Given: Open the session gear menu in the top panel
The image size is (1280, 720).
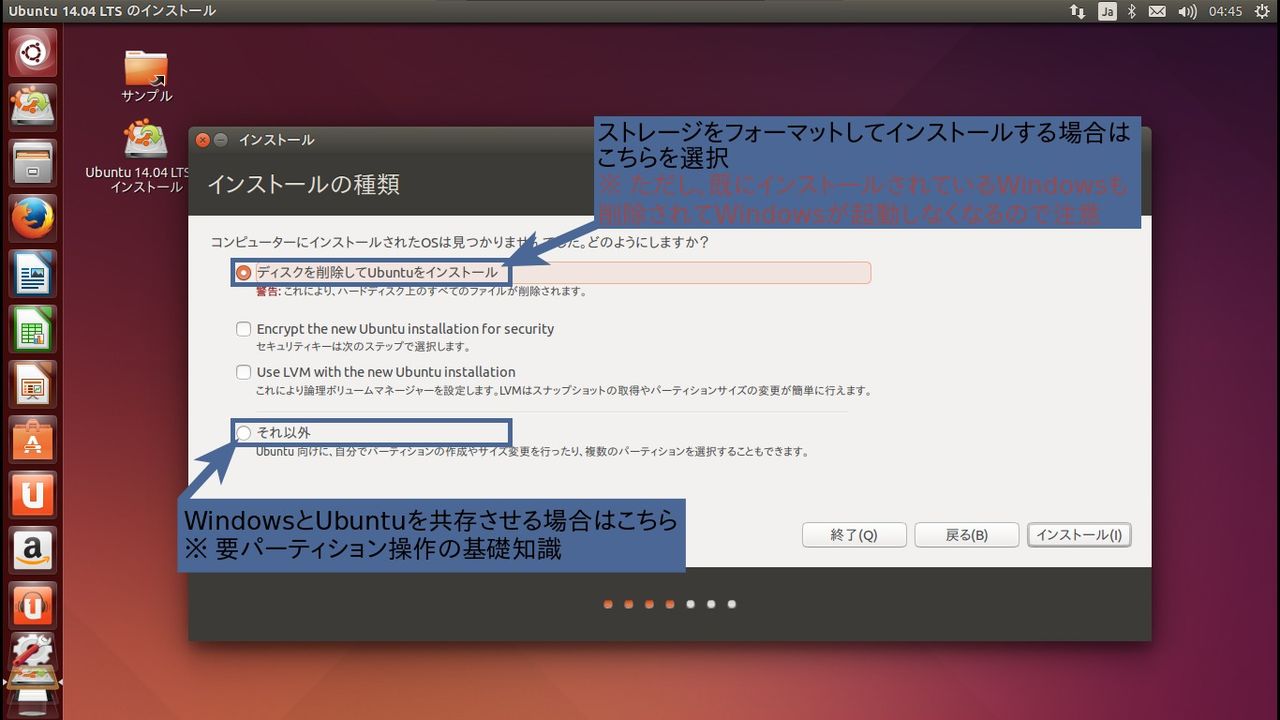Looking at the screenshot, I should [x=1261, y=11].
